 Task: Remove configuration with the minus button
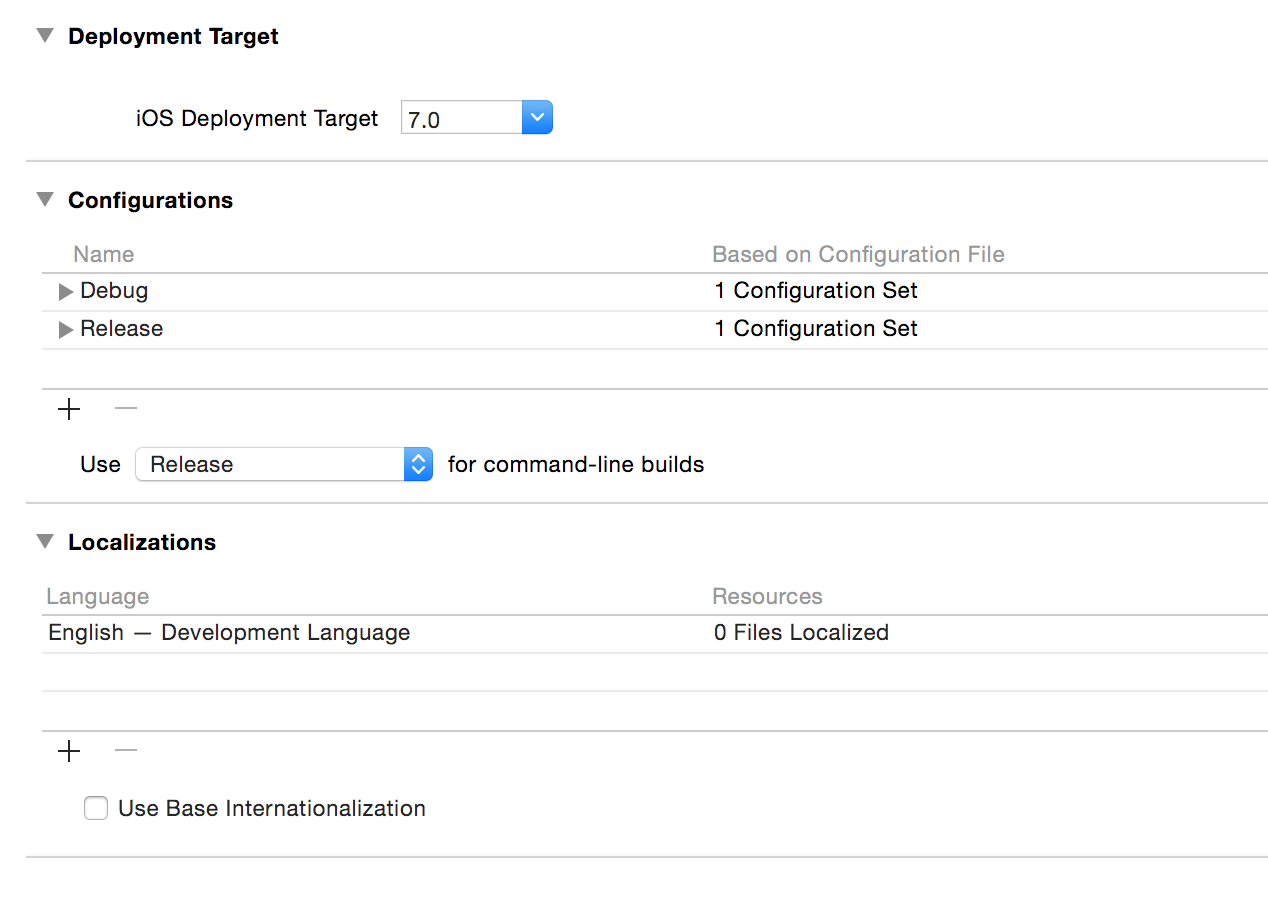126,409
